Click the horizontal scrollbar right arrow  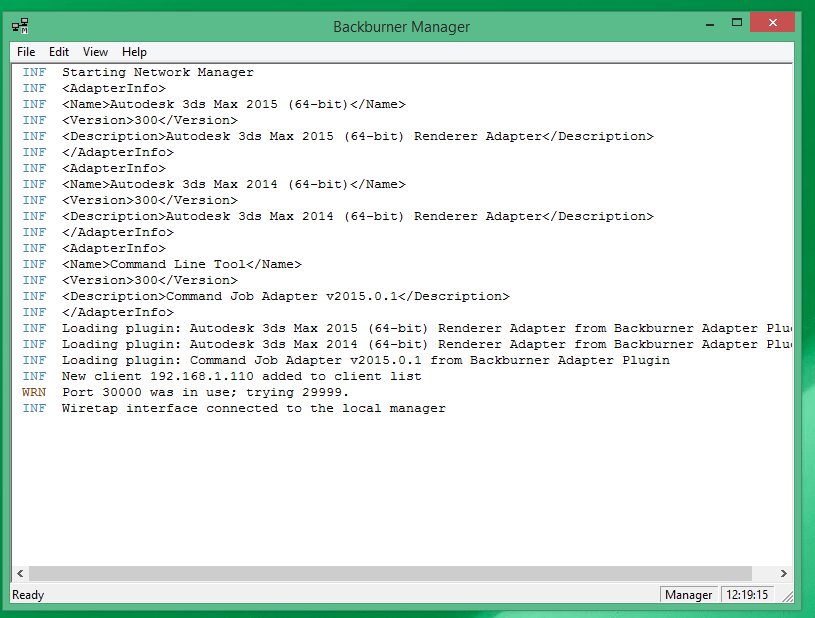coord(785,574)
